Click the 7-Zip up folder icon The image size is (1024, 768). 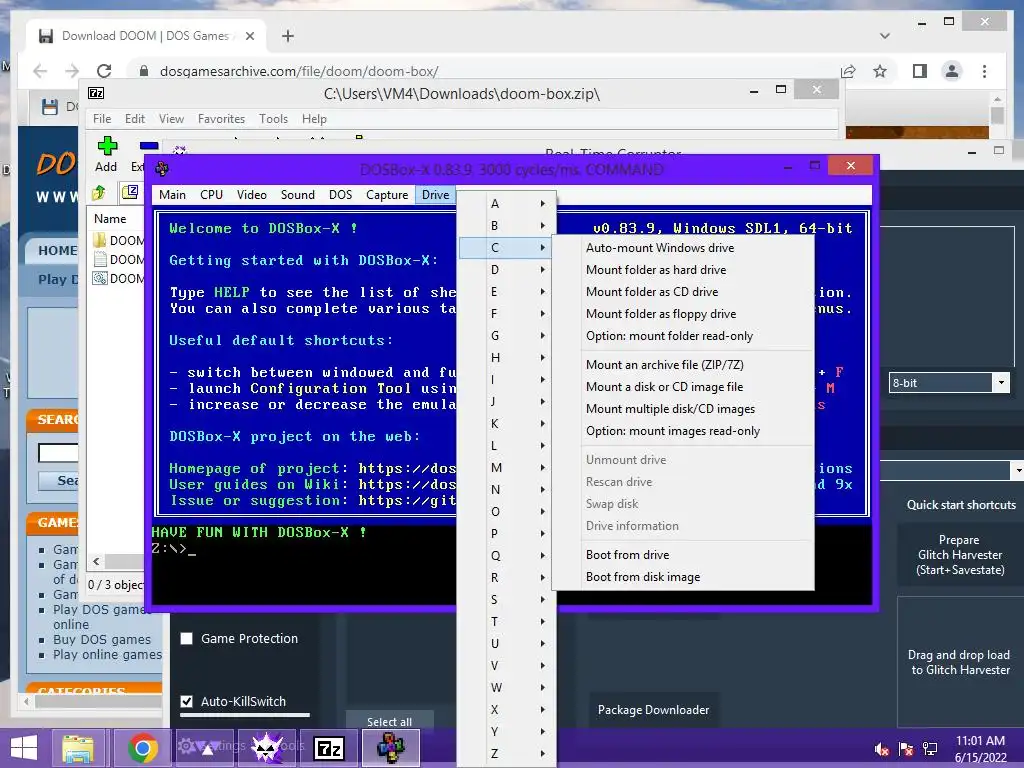pyautogui.click(x=99, y=192)
